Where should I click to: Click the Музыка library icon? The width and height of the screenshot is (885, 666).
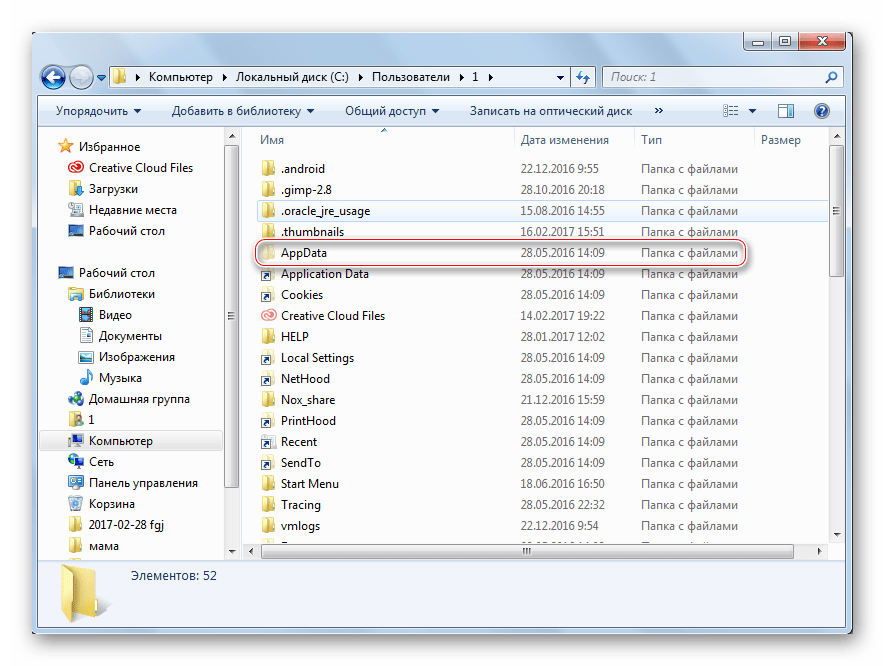[89, 378]
